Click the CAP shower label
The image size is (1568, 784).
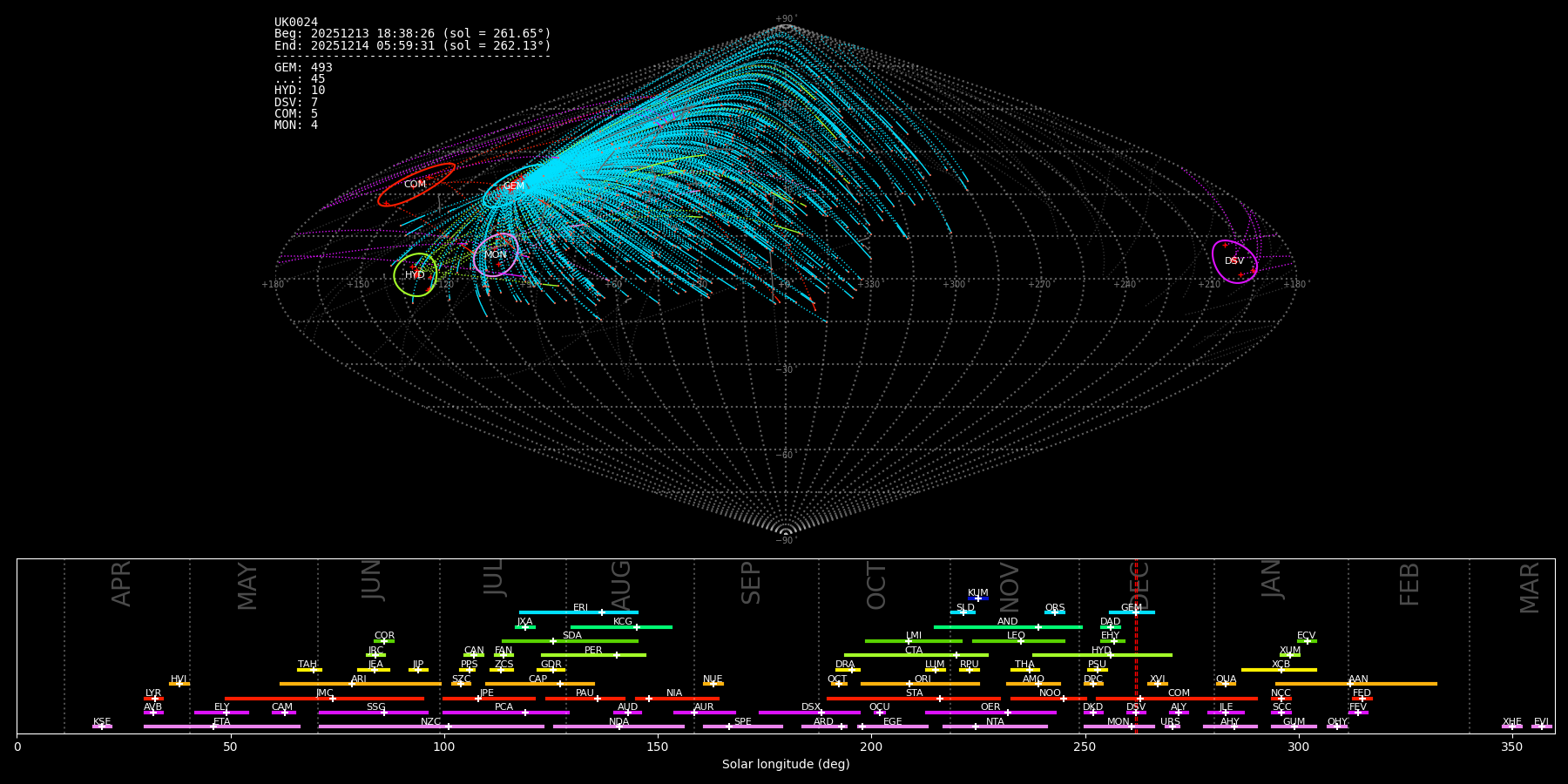[x=538, y=679]
